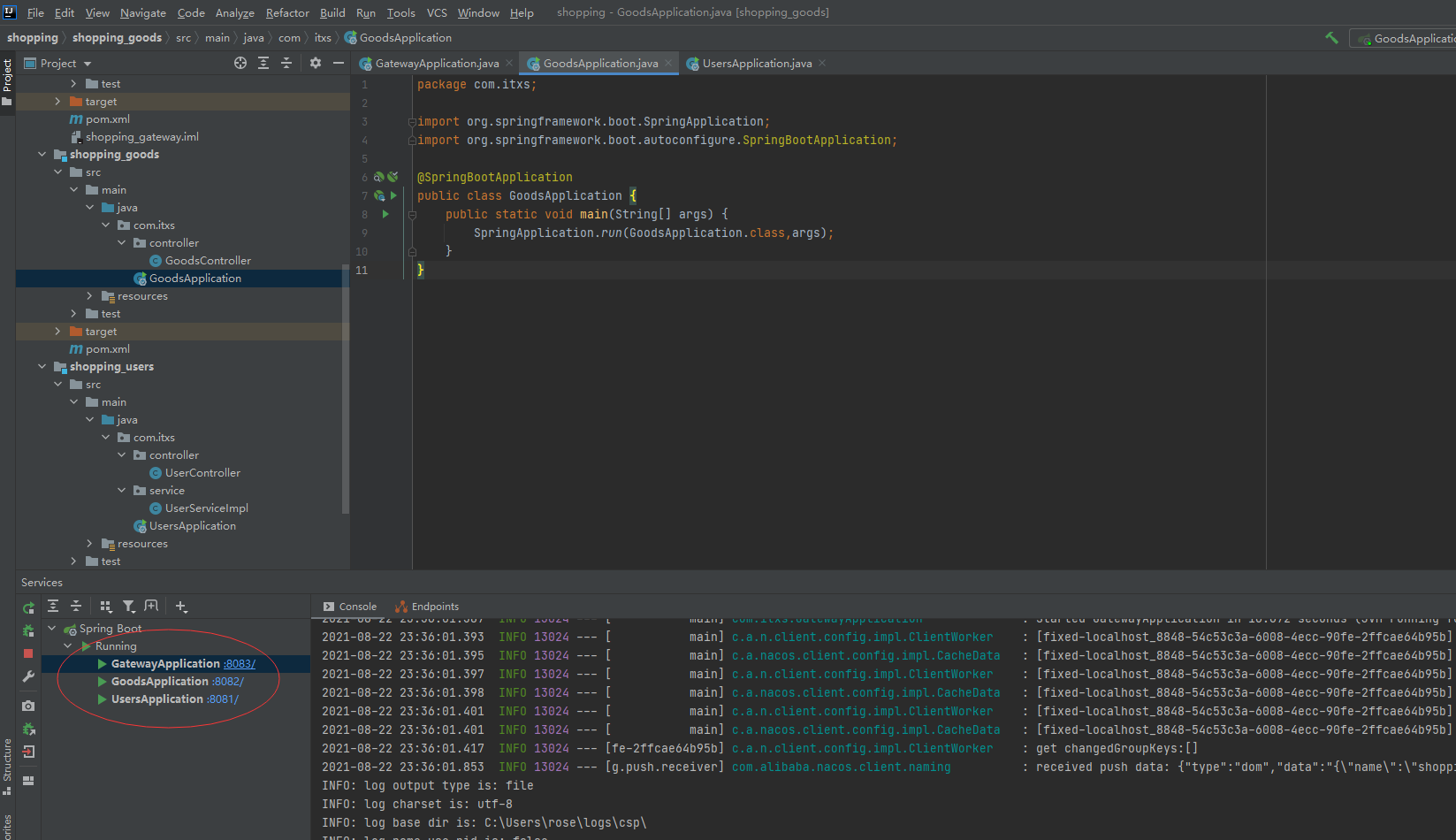This screenshot has height=840, width=1456.
Task: Select UsersApplication in Services tree
Action: [157, 699]
